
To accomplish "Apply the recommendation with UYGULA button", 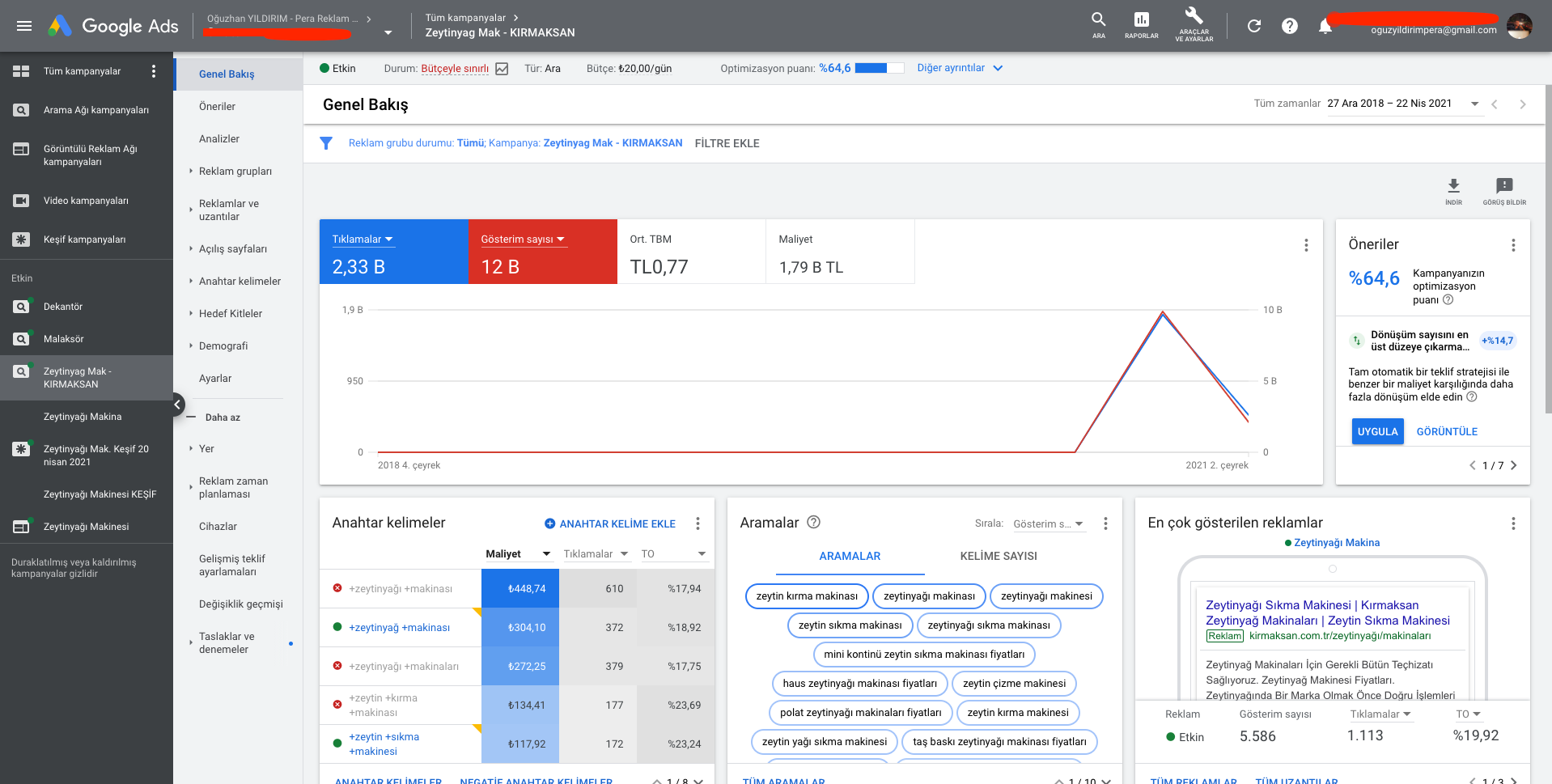I will tap(1377, 431).
